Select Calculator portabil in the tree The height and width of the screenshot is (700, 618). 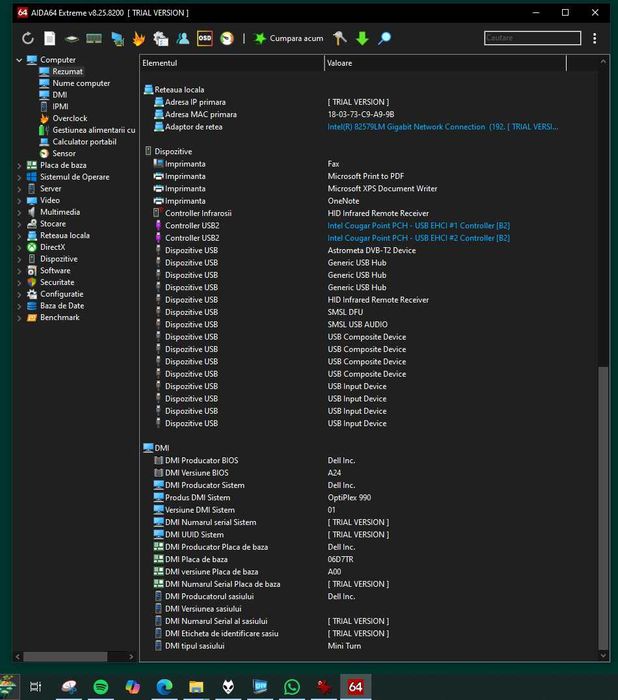84,142
